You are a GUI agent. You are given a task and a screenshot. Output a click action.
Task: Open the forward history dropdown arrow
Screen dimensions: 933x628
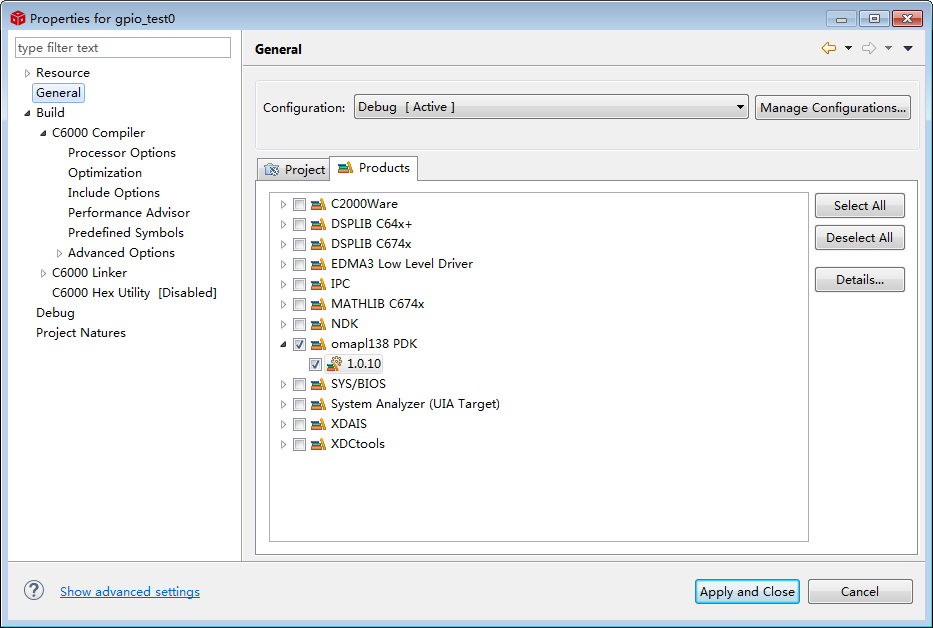tap(888, 48)
